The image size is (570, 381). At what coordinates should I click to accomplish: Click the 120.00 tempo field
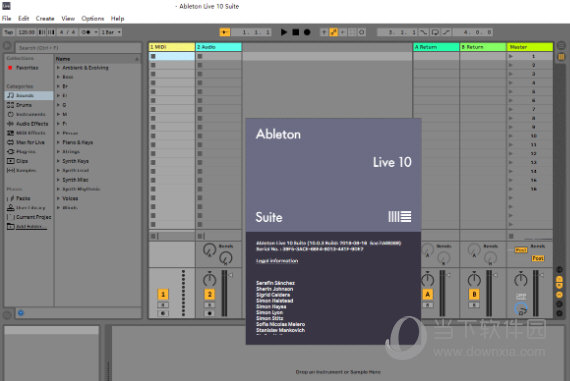pyautogui.click(x=27, y=32)
